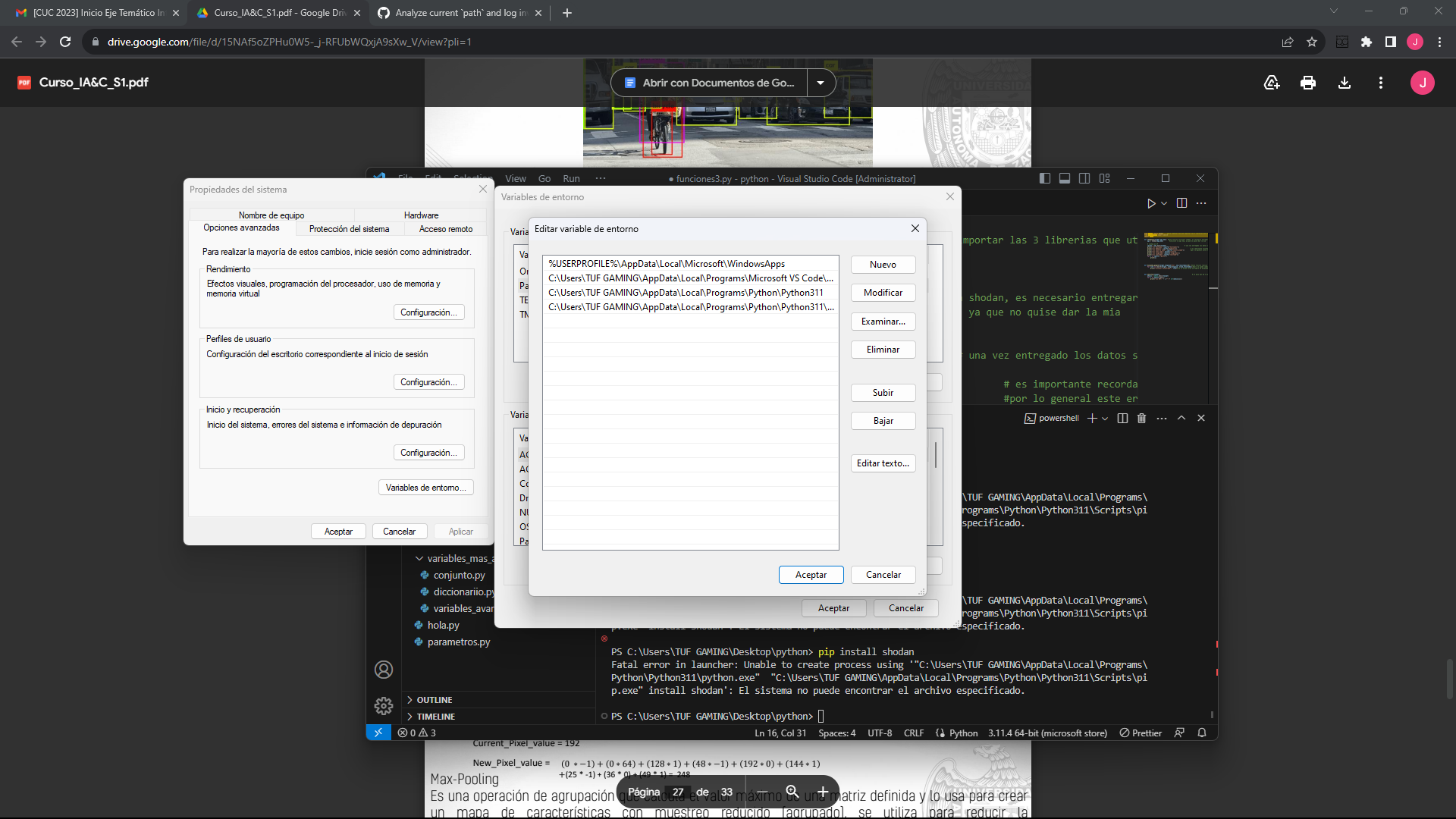Screen dimensions: 1456x819
Task: Open the VS Code Manage settings gear
Action: pyautogui.click(x=384, y=705)
